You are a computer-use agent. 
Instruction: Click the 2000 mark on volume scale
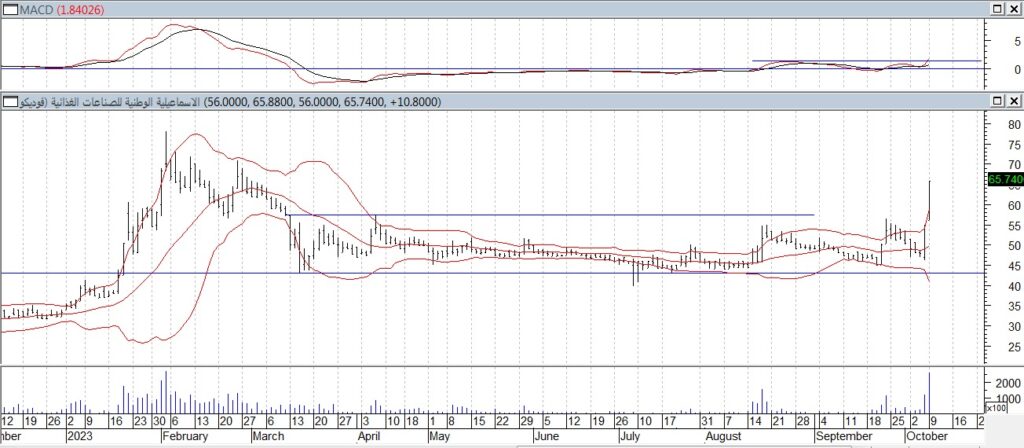1007,384
